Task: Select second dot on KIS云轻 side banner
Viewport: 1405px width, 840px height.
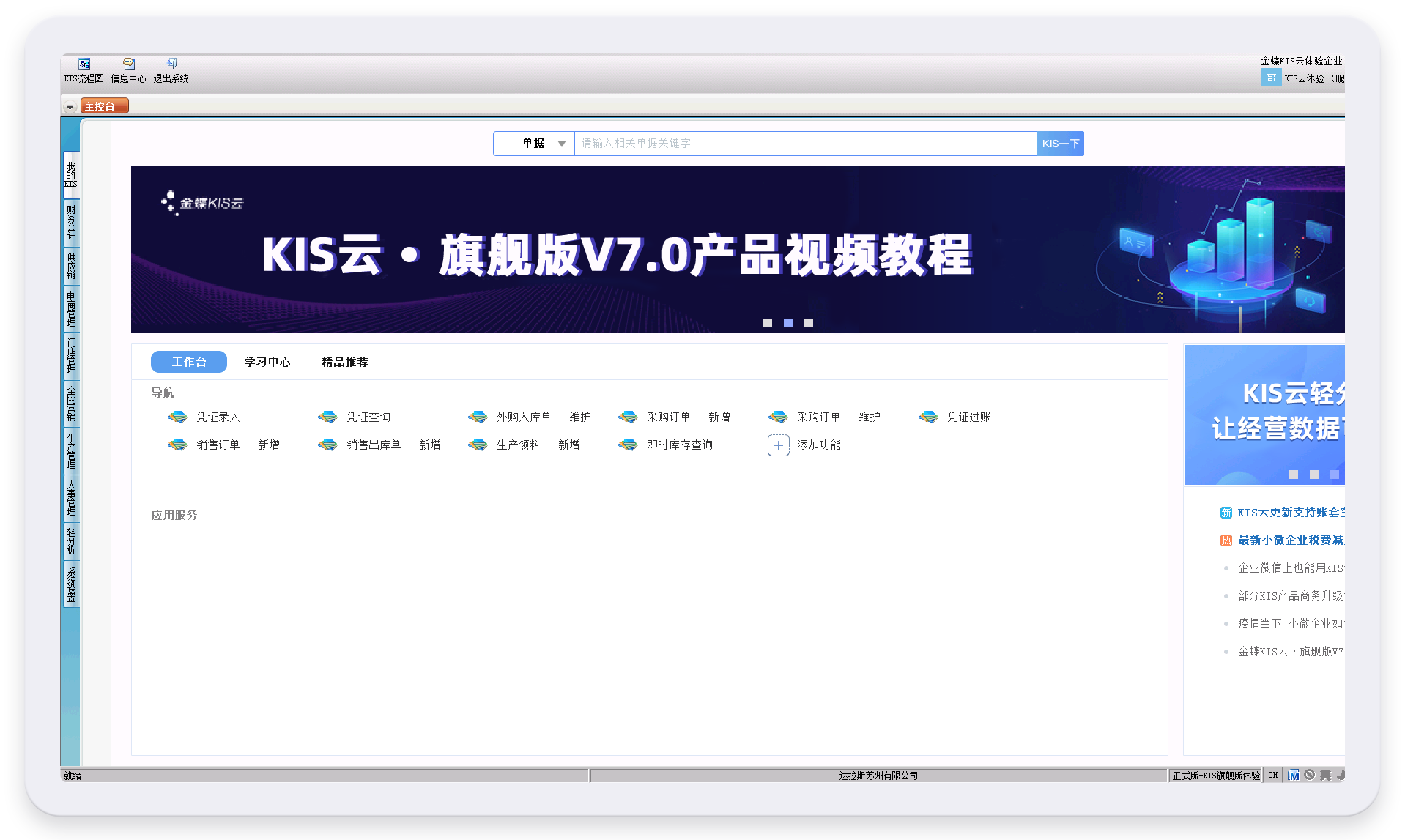Action: 1314,475
